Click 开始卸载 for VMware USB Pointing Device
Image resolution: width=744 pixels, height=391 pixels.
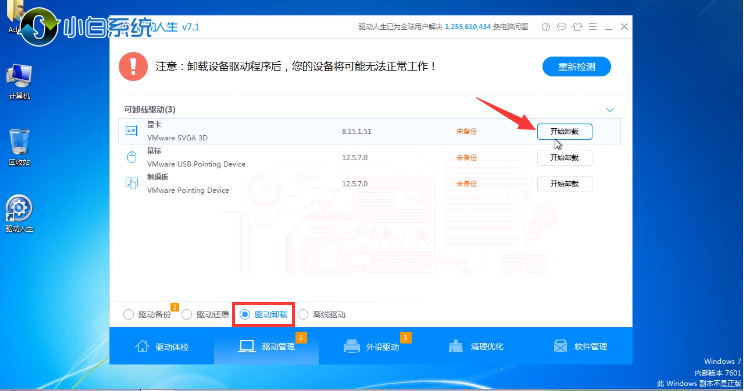[x=565, y=158]
